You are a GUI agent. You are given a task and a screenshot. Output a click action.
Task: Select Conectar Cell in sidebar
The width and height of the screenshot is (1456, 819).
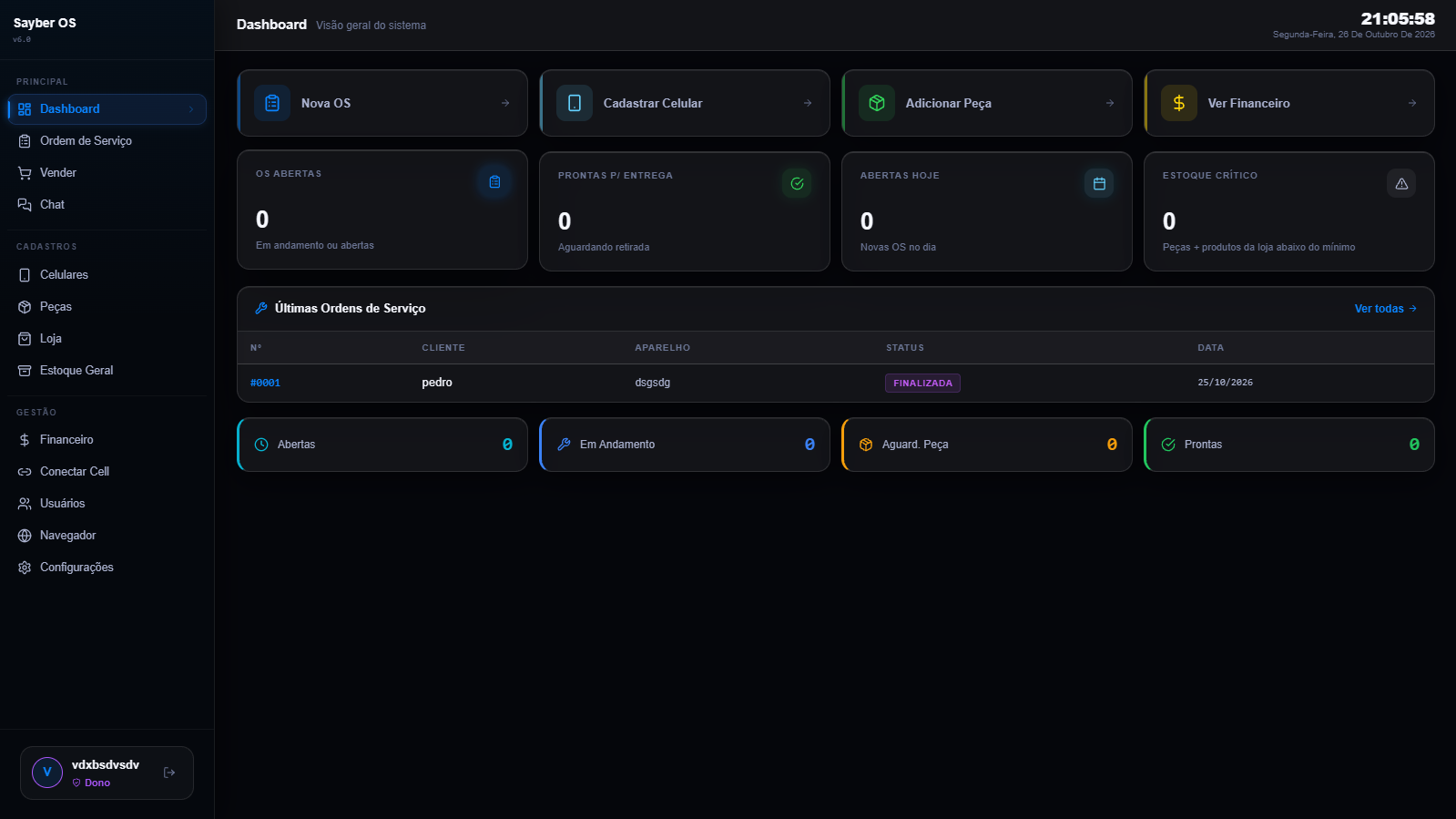pos(107,472)
